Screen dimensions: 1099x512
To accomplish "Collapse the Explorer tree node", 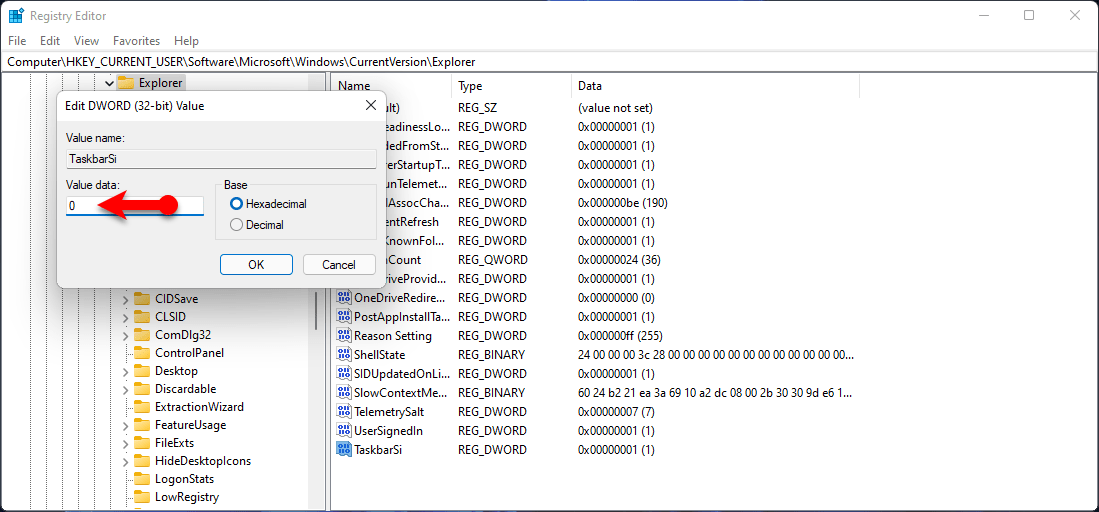I will click(109, 83).
